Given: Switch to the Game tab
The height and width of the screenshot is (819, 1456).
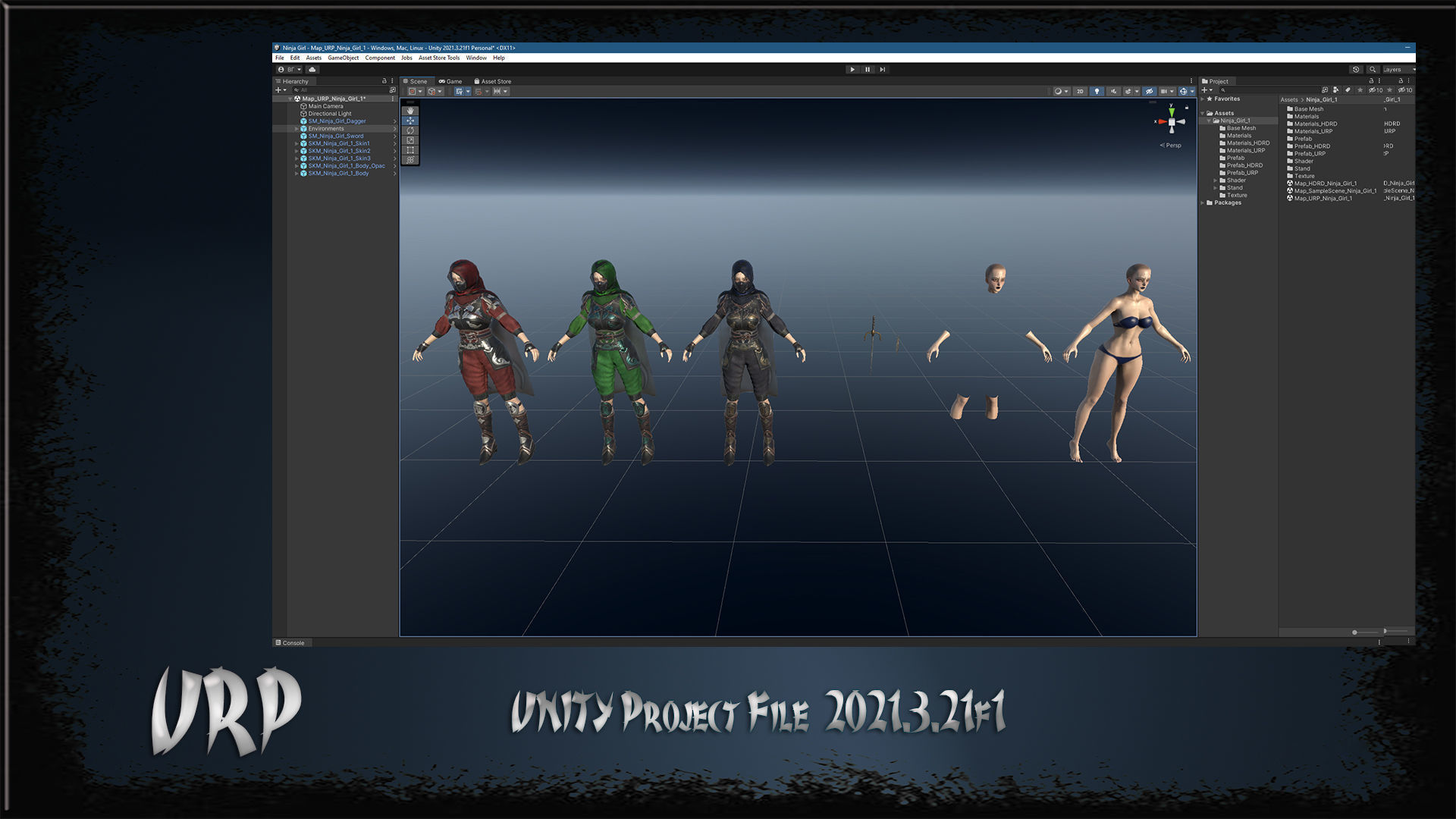Looking at the screenshot, I should [x=450, y=81].
